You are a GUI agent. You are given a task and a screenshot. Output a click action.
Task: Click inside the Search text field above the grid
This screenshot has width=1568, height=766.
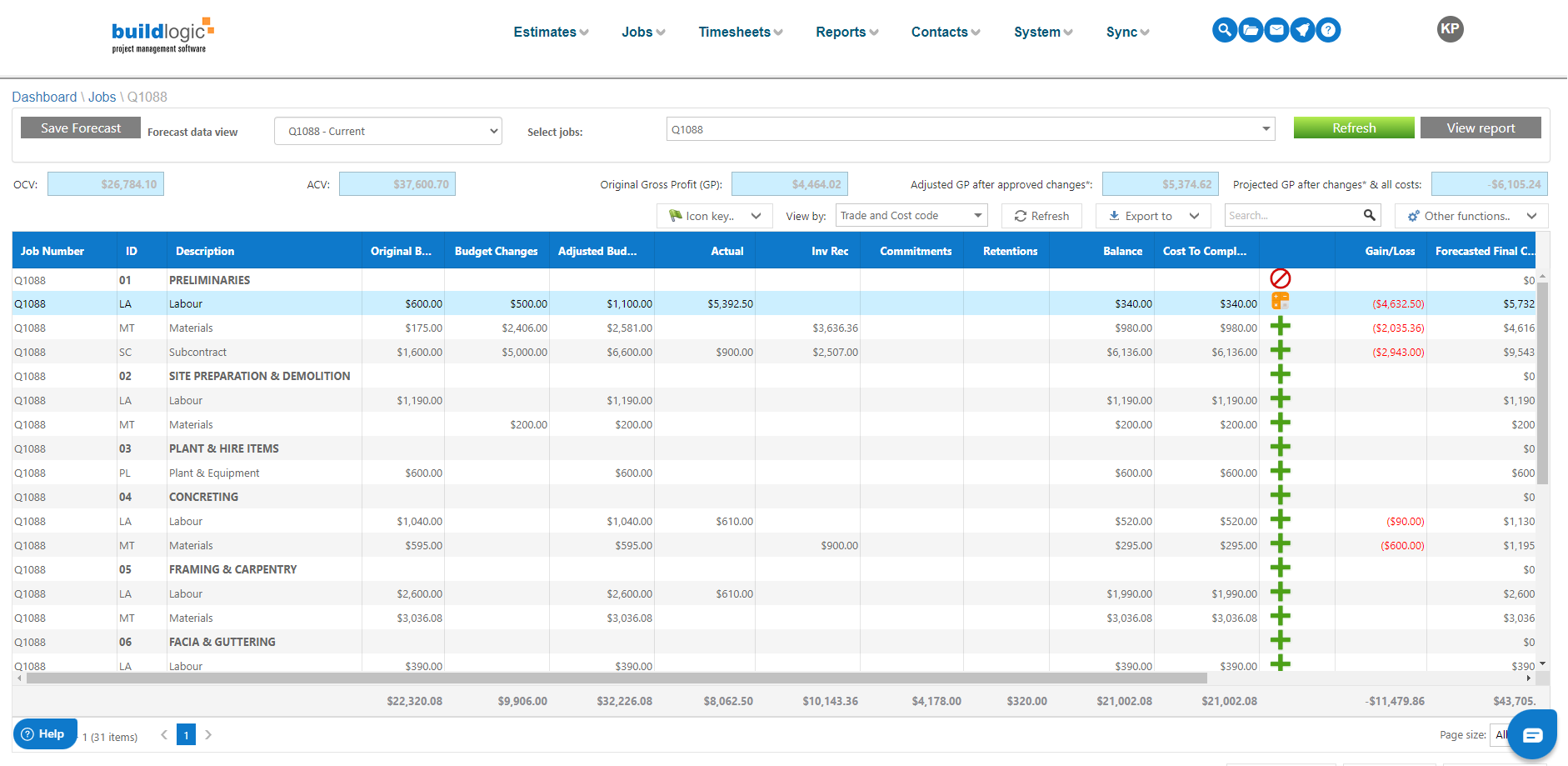click(1291, 214)
